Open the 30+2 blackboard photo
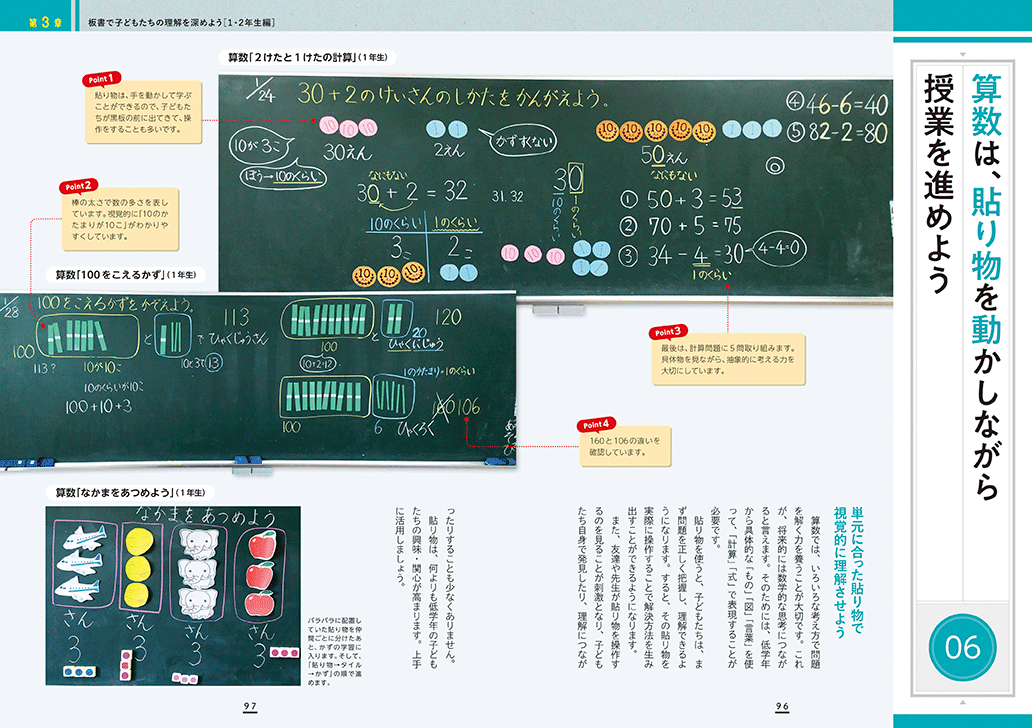 click(555, 188)
